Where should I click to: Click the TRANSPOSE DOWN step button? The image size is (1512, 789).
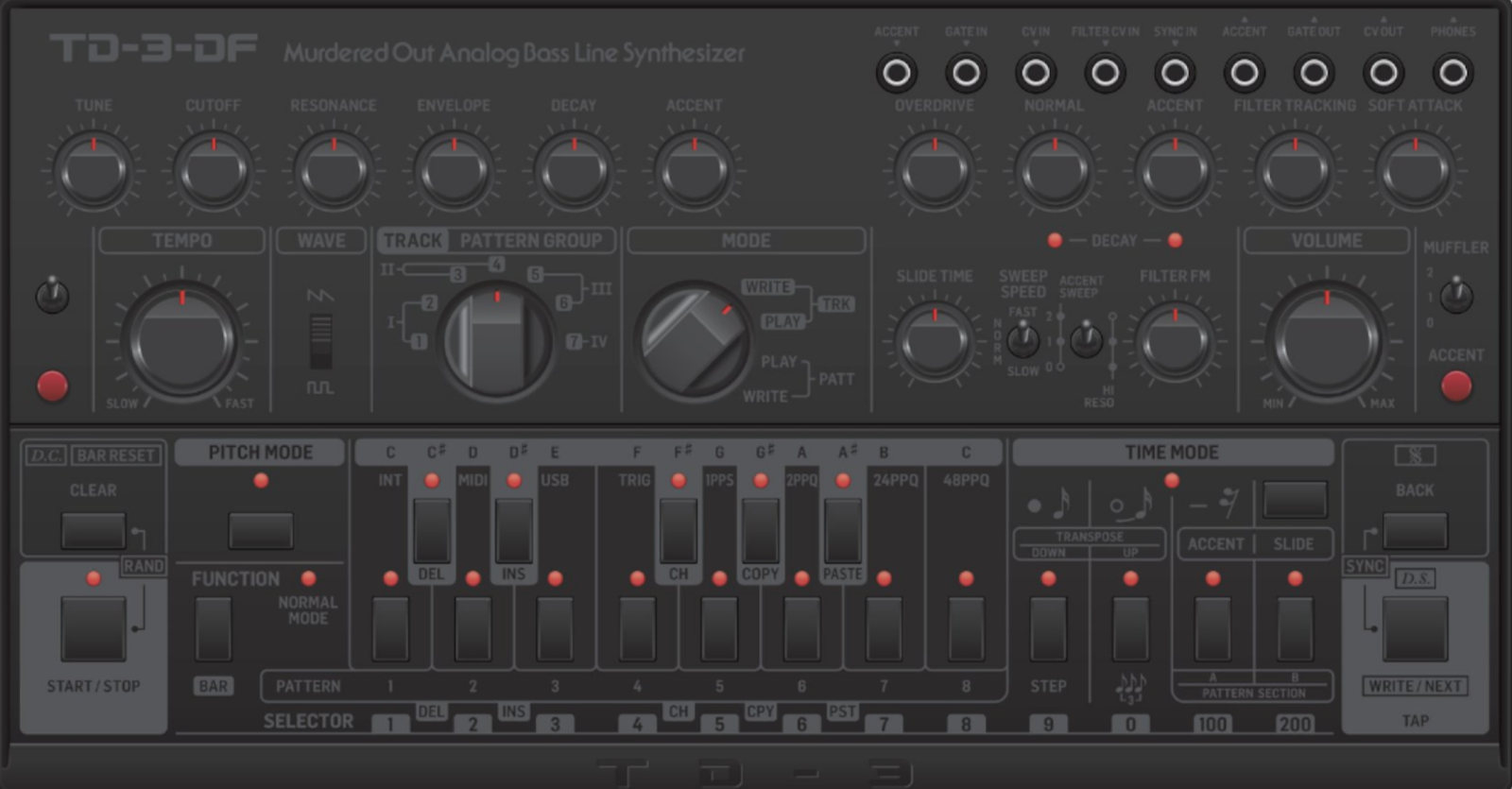point(1048,628)
